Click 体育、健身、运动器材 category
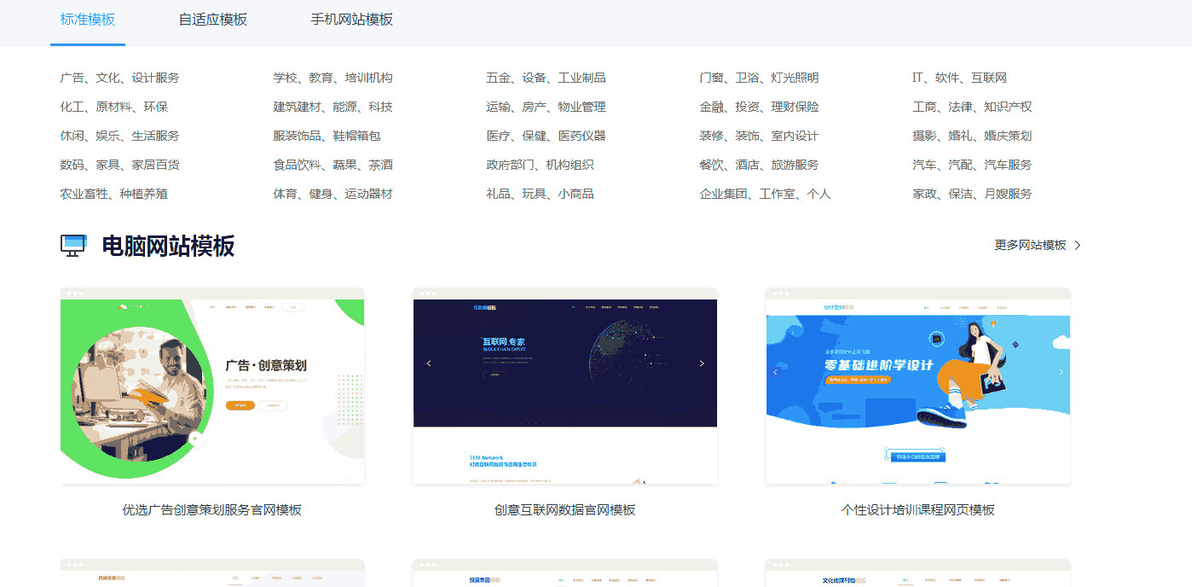 pos(333,193)
